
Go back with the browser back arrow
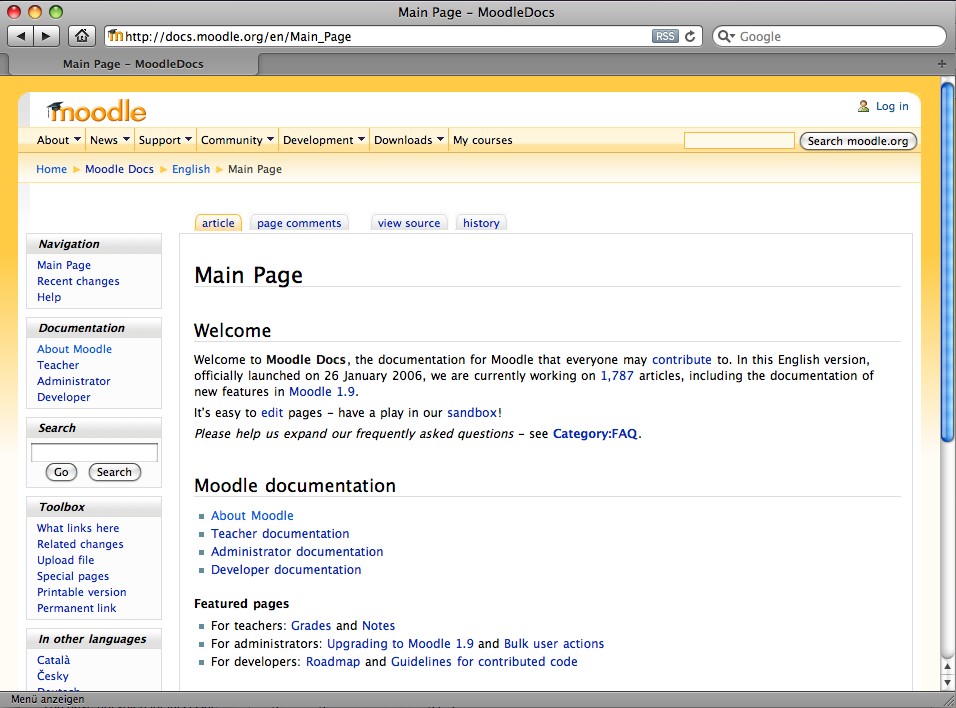[21, 36]
